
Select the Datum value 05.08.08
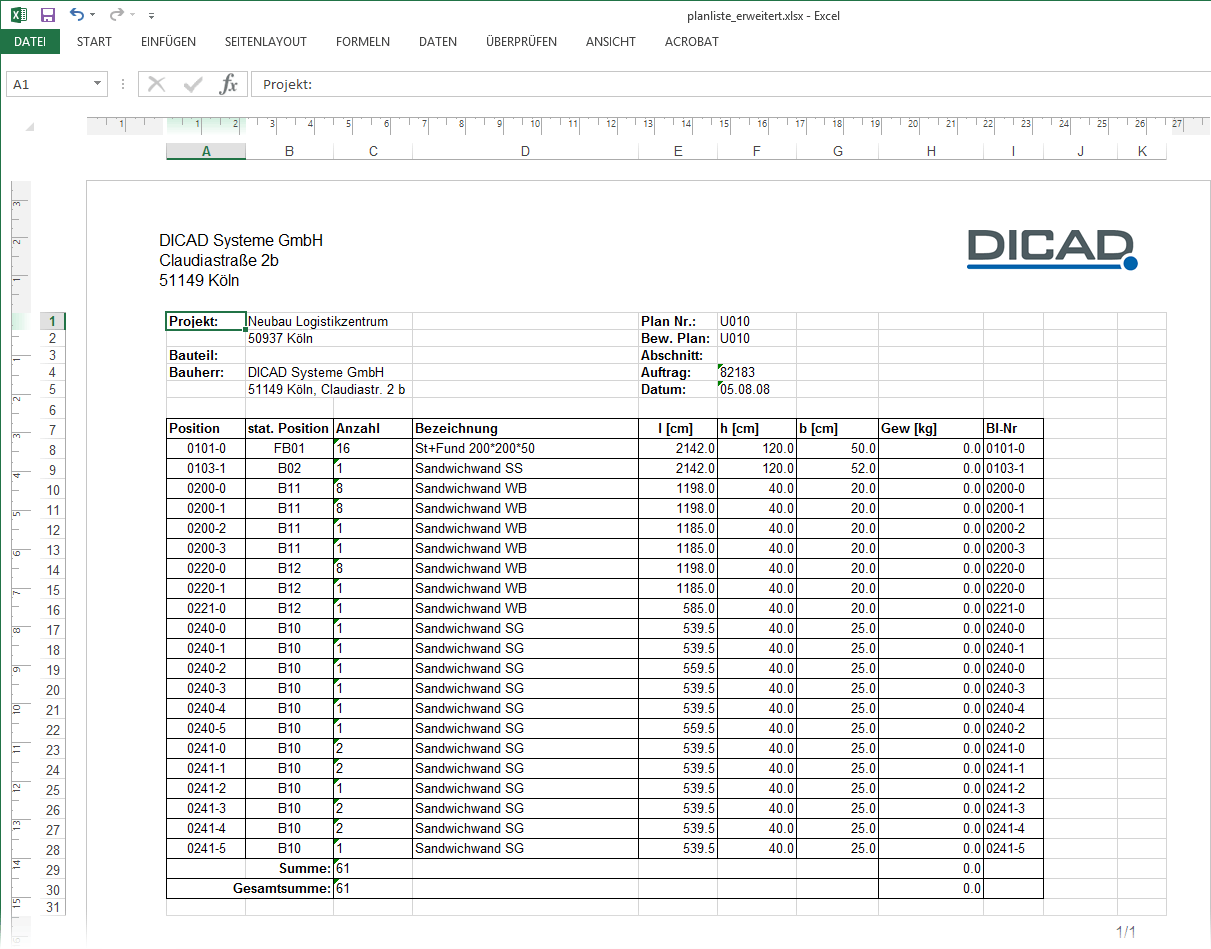point(757,389)
